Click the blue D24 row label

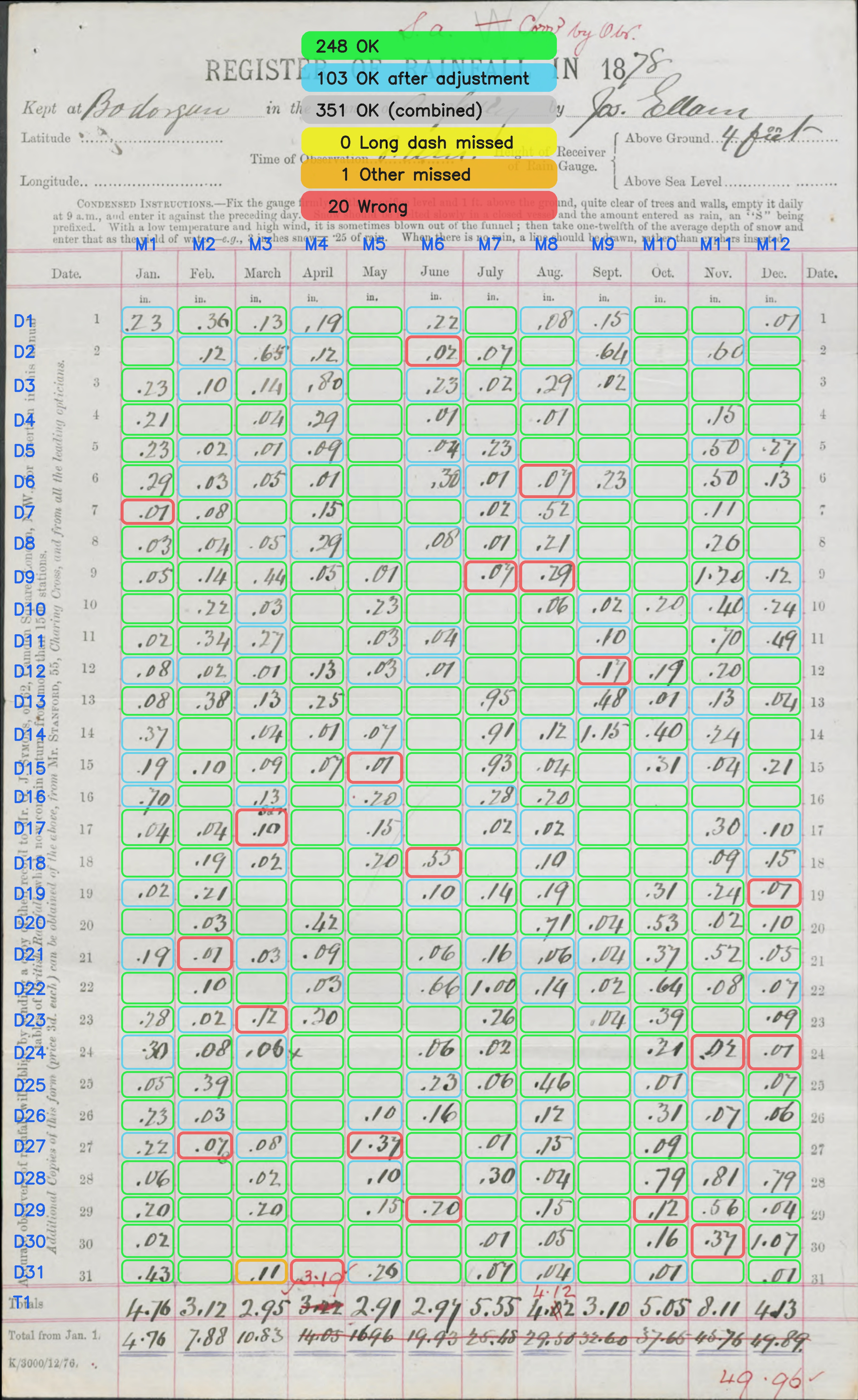click(x=30, y=1053)
